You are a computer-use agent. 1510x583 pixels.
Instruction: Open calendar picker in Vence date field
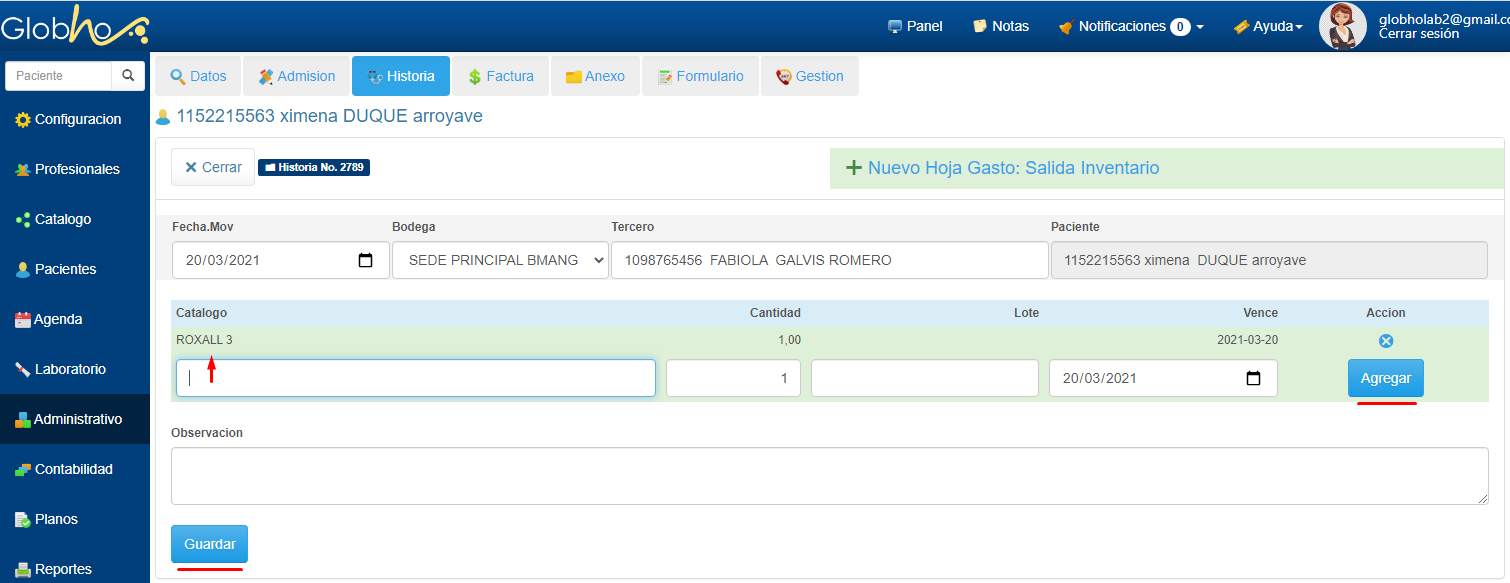coord(1254,379)
